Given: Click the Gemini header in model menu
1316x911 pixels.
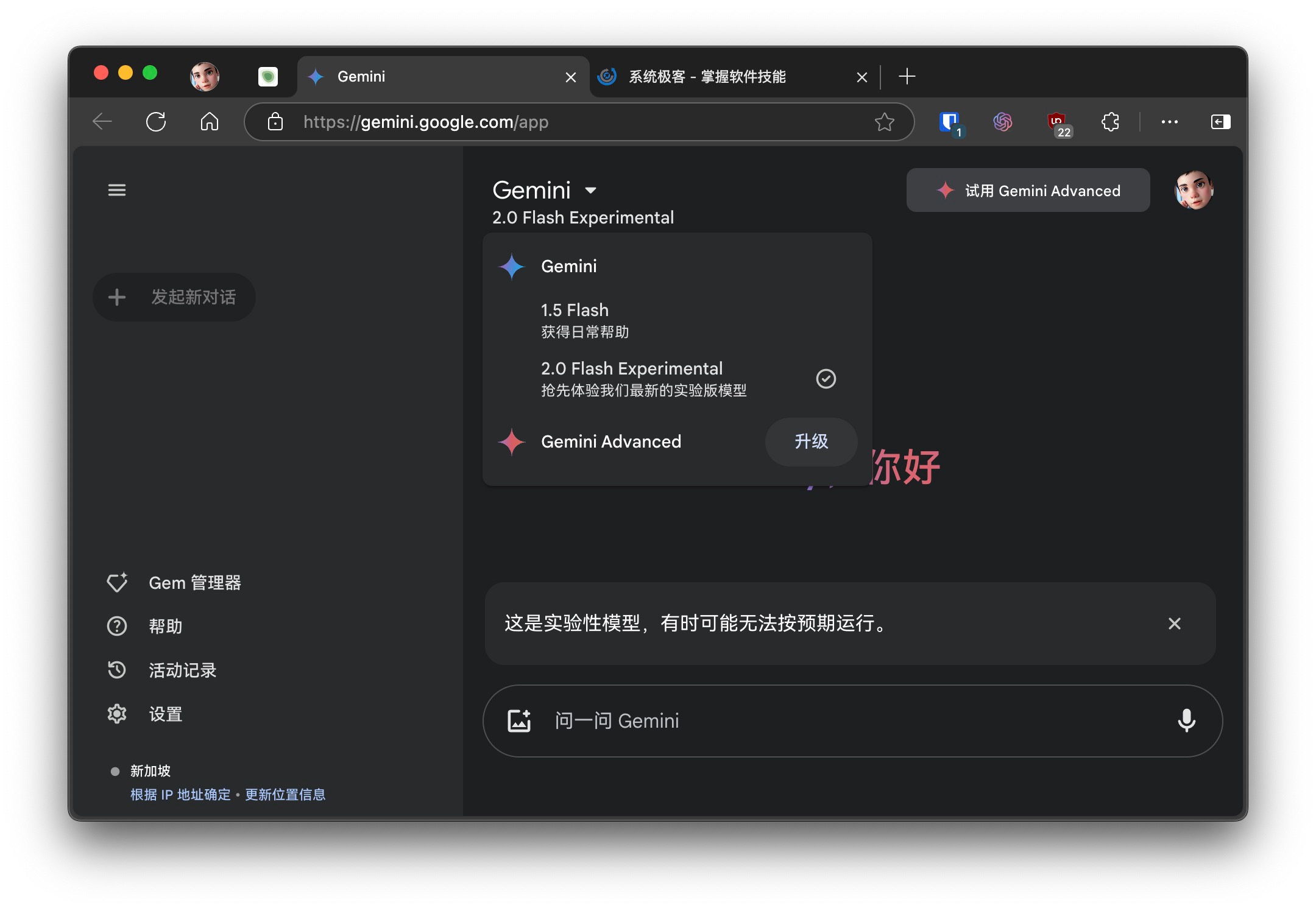Looking at the screenshot, I should [x=569, y=266].
